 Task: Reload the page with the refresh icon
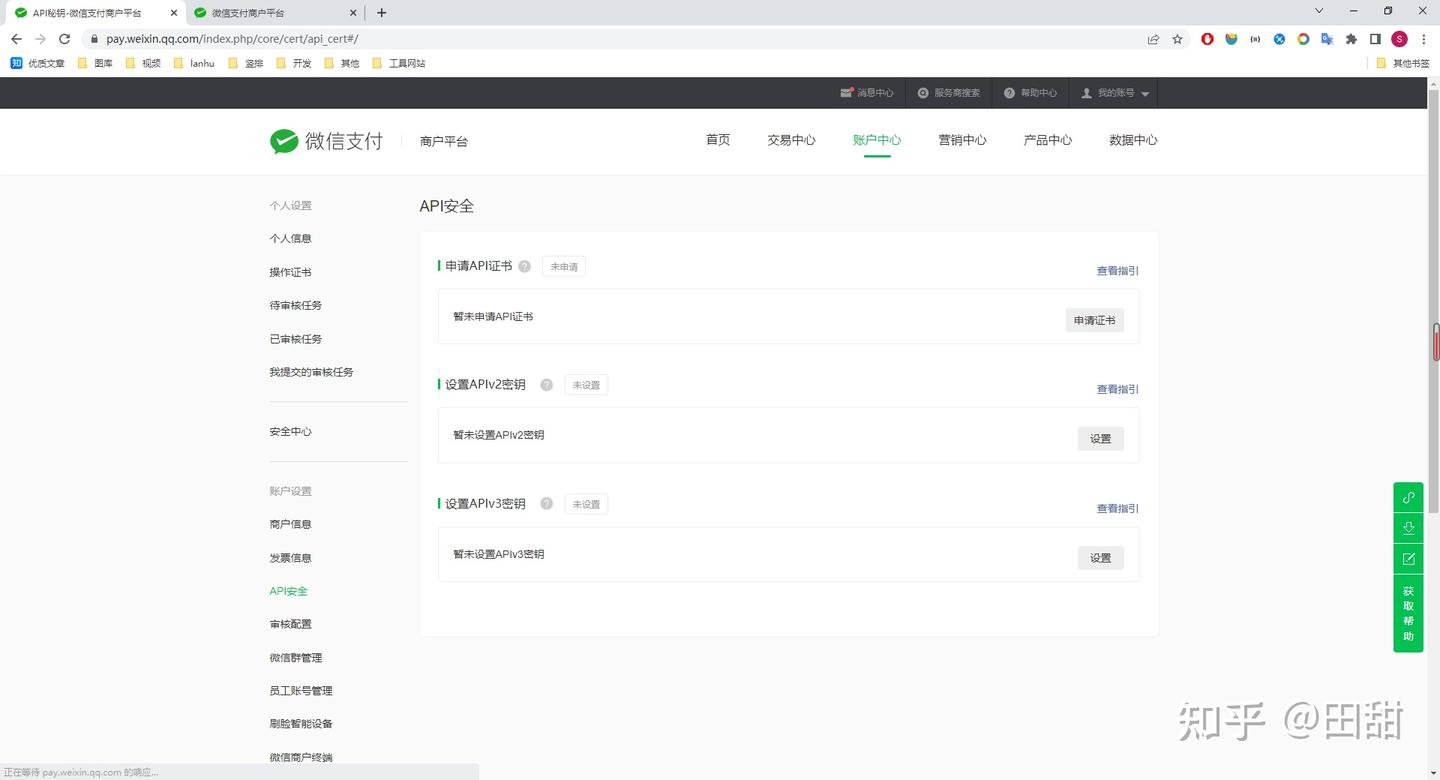coord(64,39)
